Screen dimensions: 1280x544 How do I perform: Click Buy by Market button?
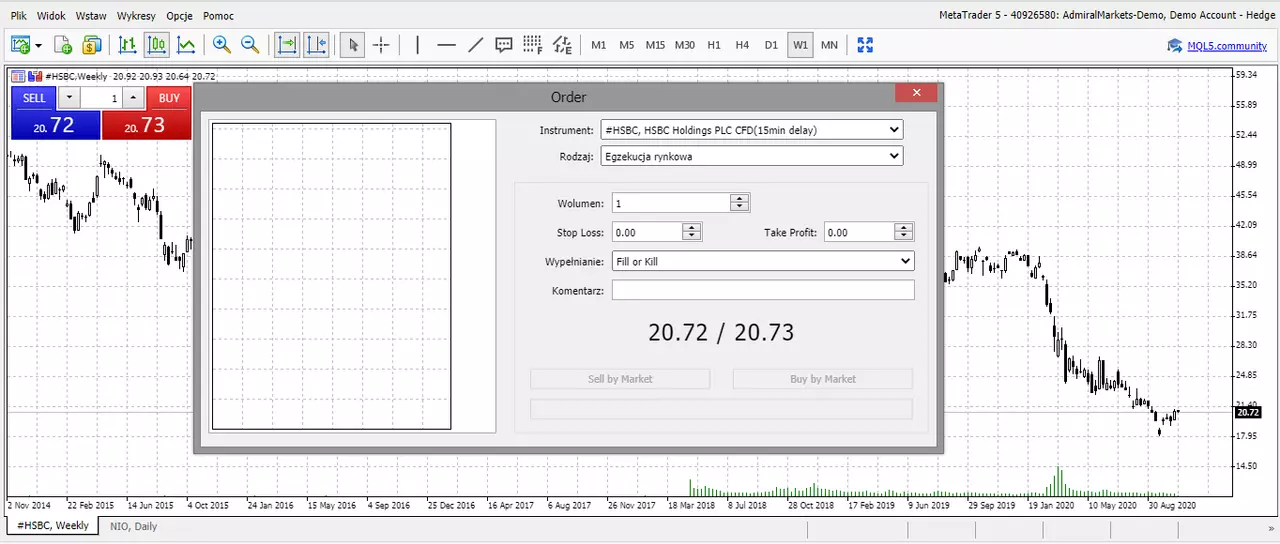(x=823, y=379)
